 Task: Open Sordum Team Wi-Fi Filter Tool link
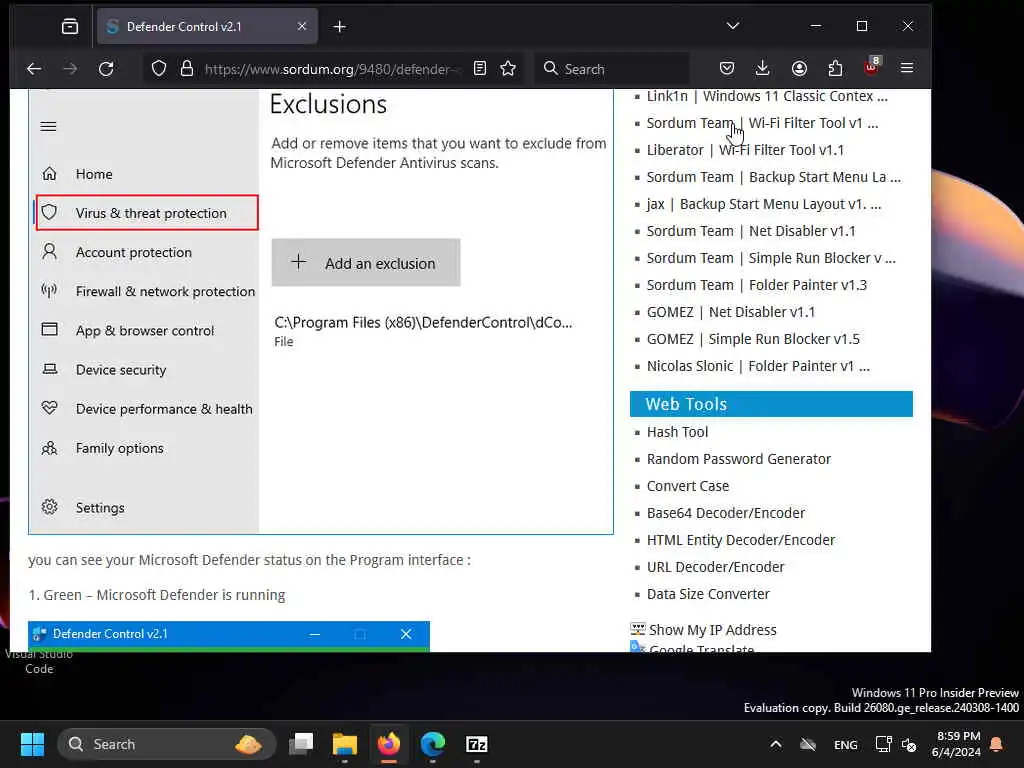[762, 123]
